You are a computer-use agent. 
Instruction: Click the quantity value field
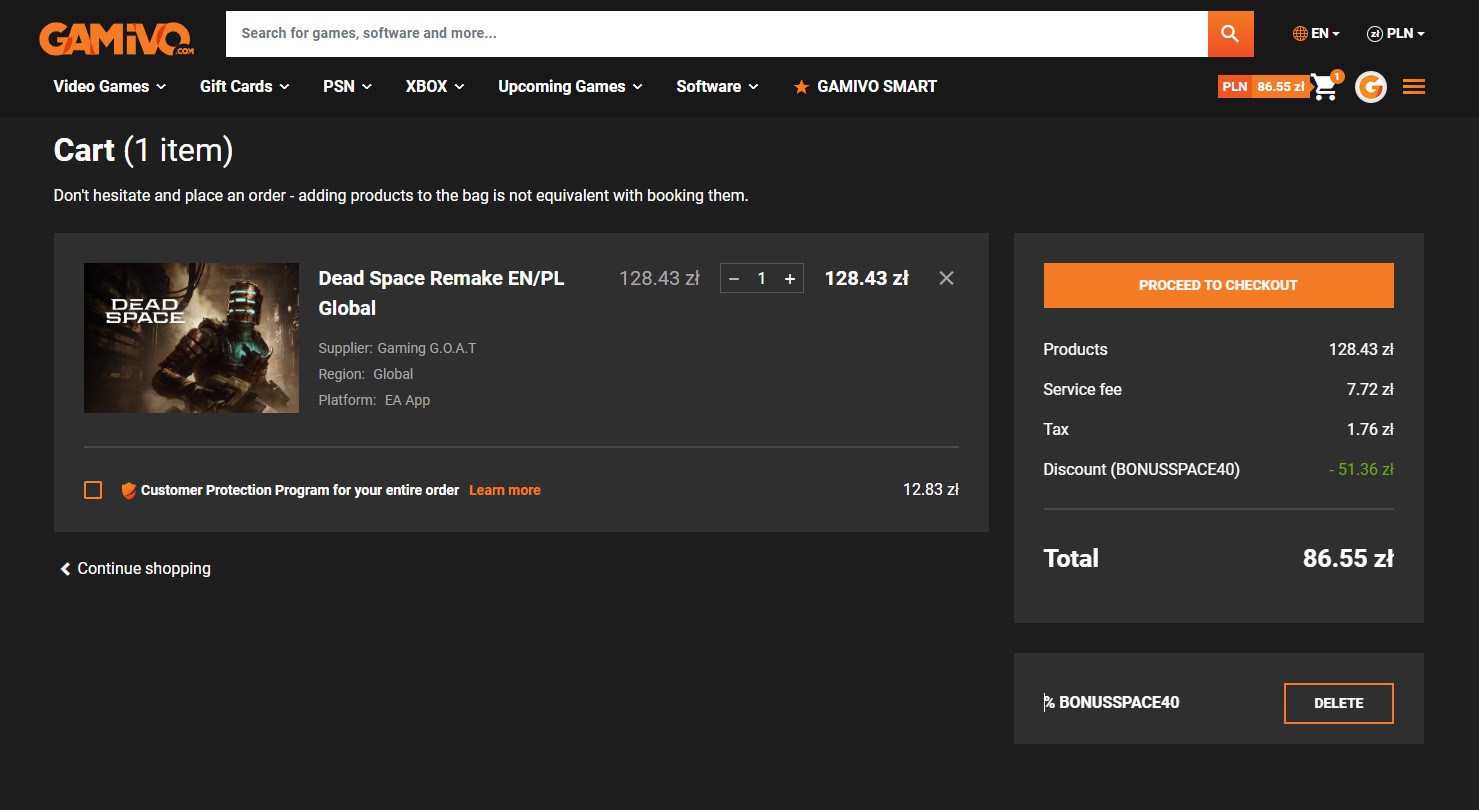click(x=762, y=279)
